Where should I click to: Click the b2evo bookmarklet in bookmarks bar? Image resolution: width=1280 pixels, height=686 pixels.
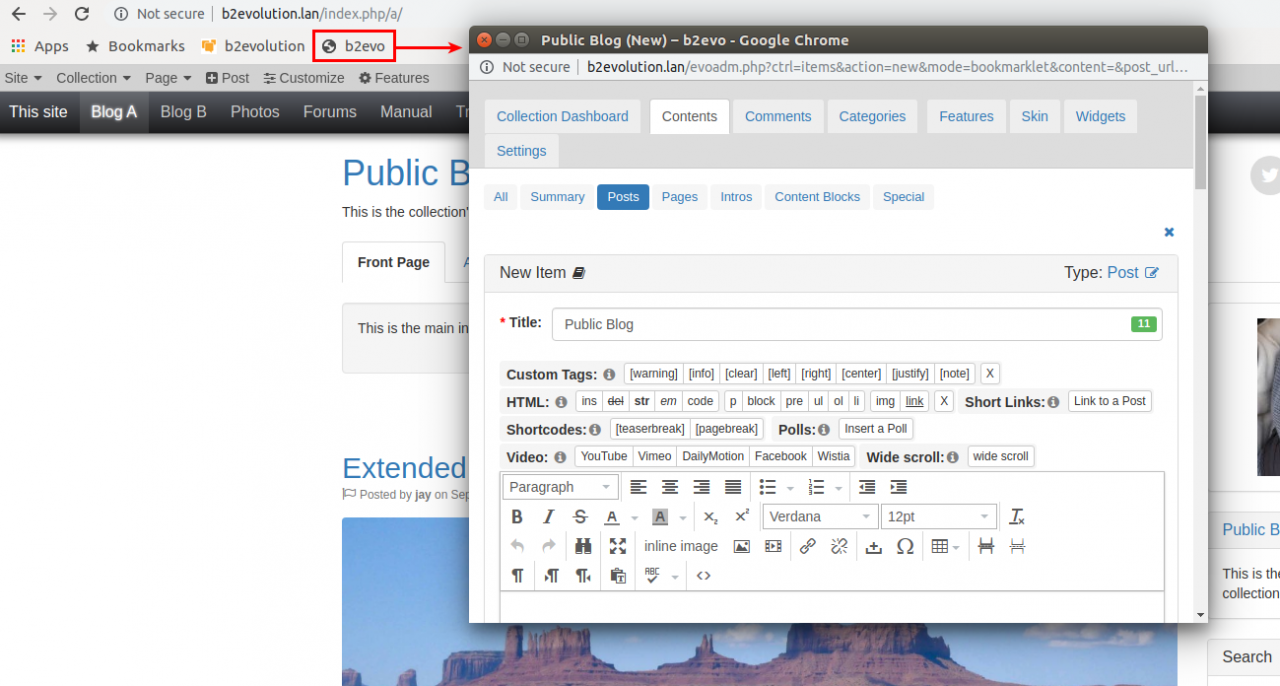coord(354,46)
